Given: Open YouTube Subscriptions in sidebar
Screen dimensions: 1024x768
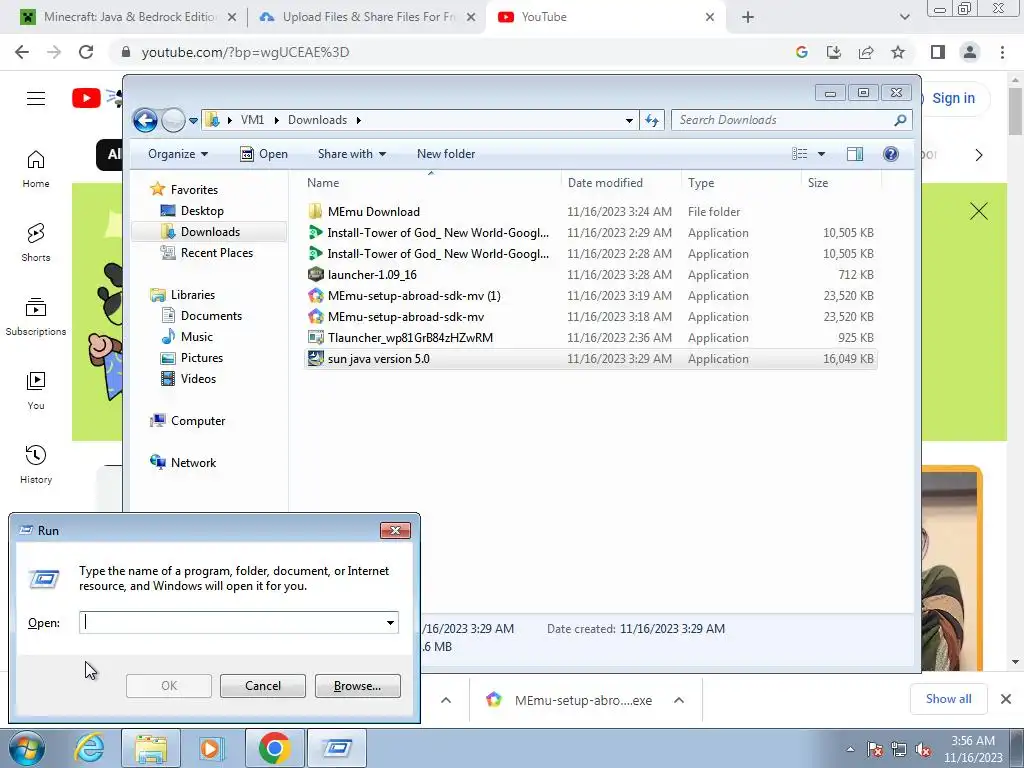Looking at the screenshot, I should 36,316.
